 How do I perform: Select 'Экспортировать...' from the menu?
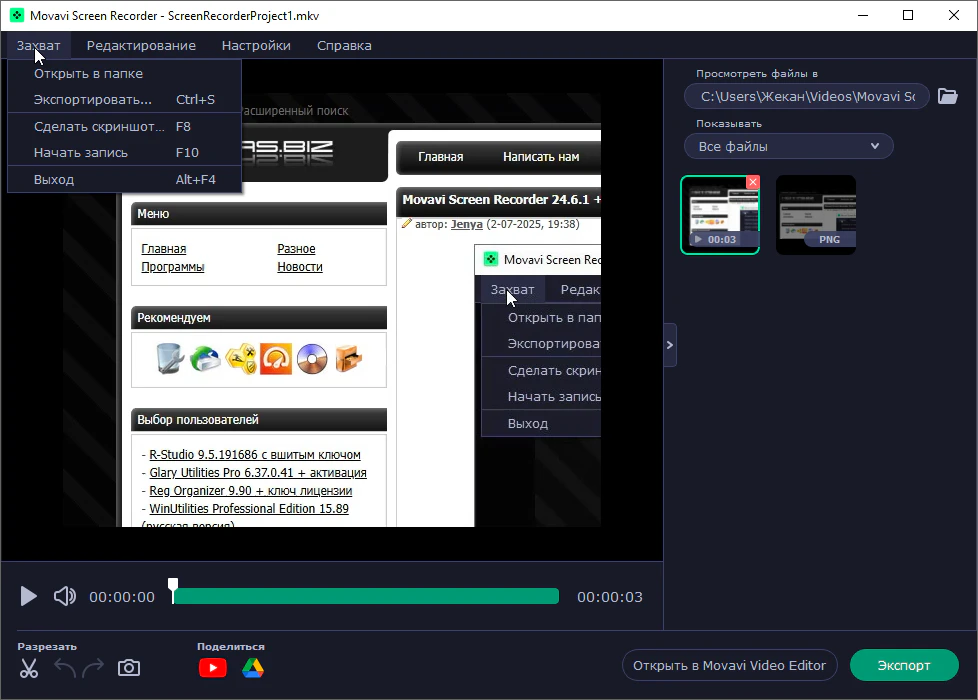93,100
